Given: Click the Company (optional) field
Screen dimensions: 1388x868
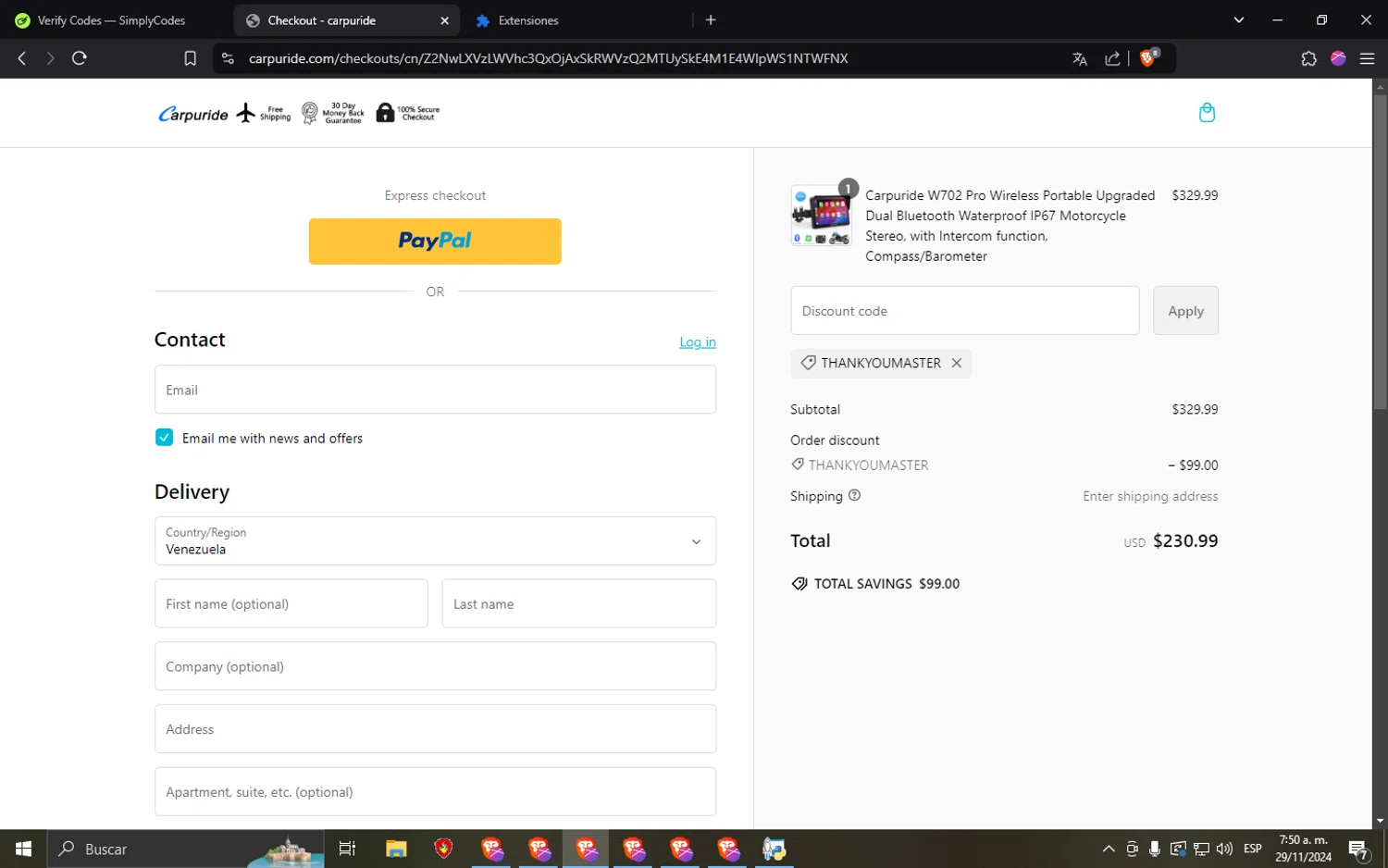Looking at the screenshot, I should 435,666.
